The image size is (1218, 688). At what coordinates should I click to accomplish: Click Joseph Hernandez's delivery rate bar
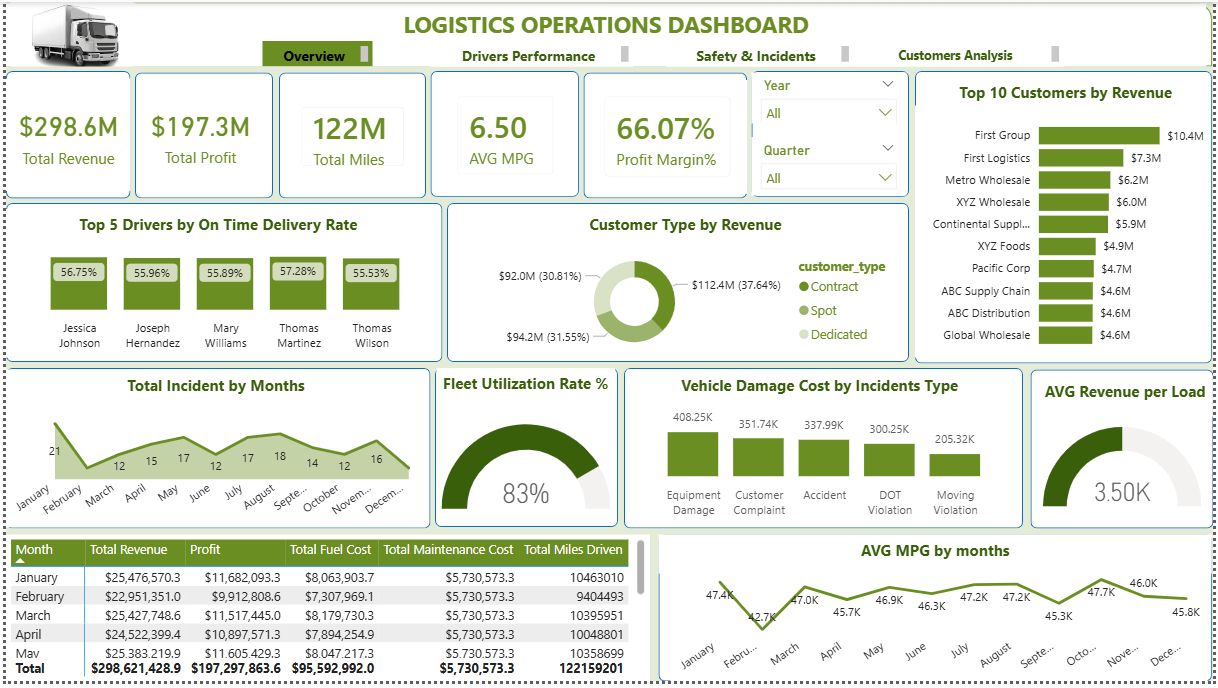click(152, 284)
